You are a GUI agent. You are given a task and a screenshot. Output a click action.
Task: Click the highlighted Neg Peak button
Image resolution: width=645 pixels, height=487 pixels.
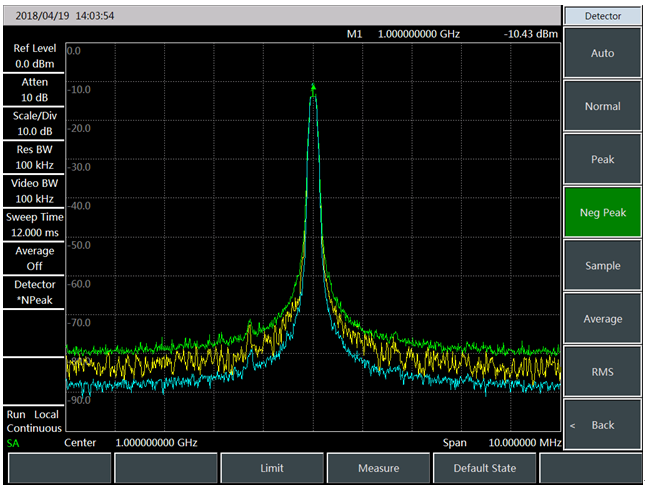pos(602,212)
